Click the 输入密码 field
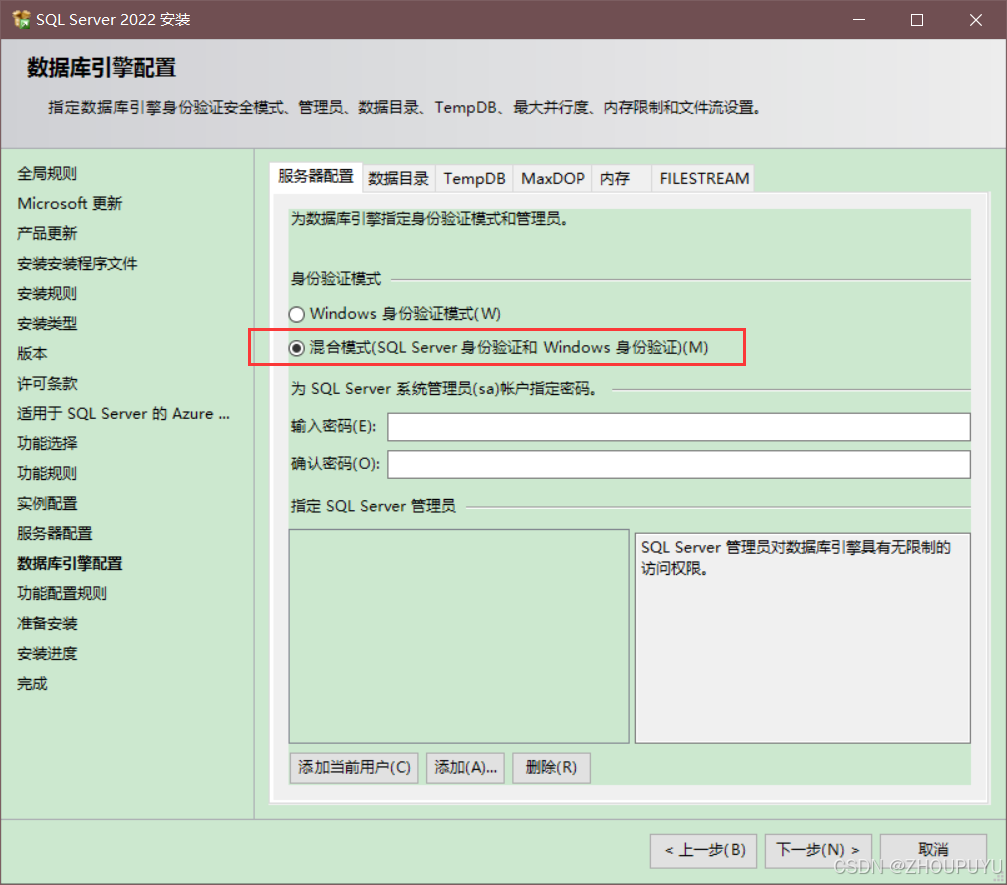The height and width of the screenshot is (885, 1007). click(678, 427)
